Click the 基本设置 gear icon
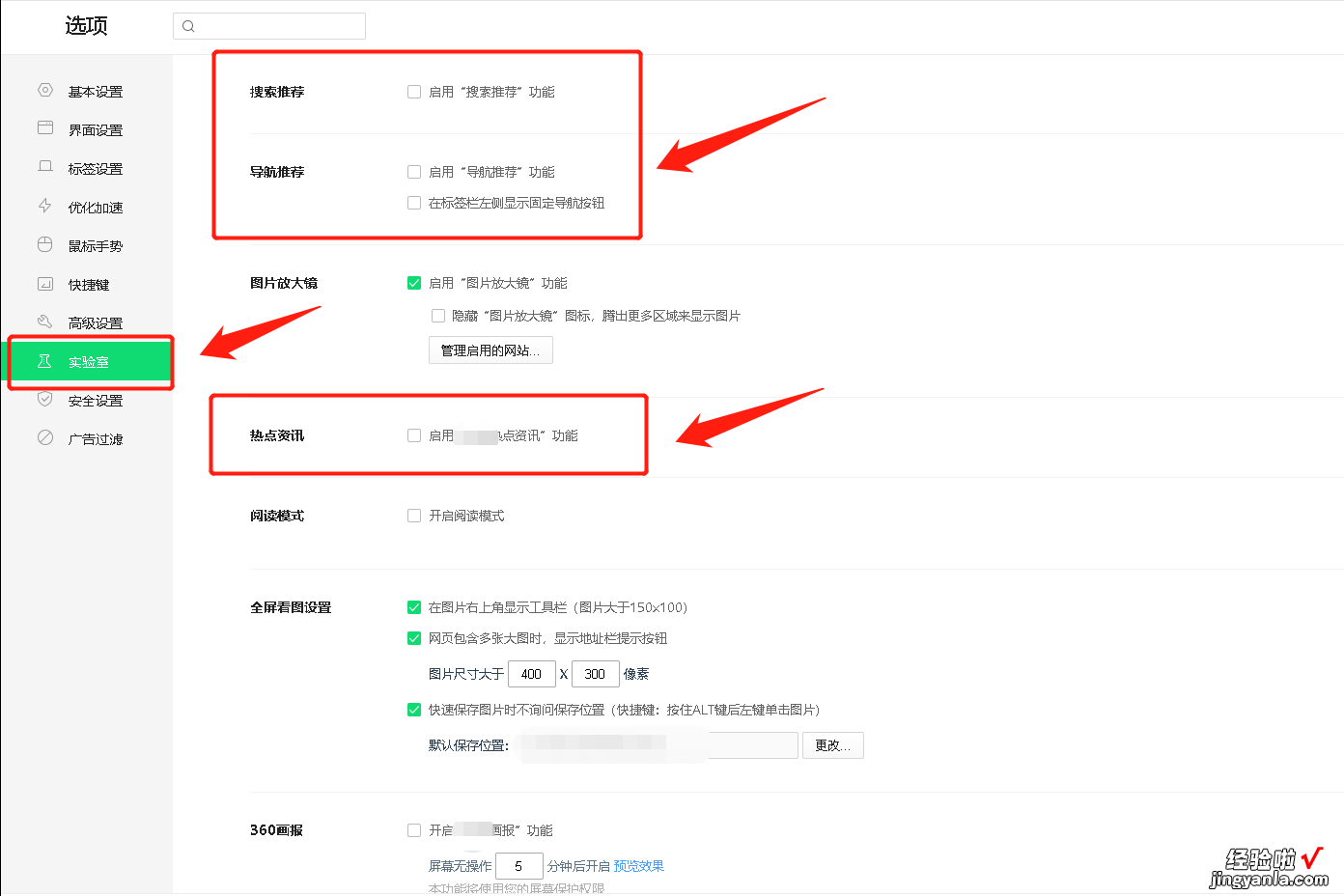 [45, 90]
